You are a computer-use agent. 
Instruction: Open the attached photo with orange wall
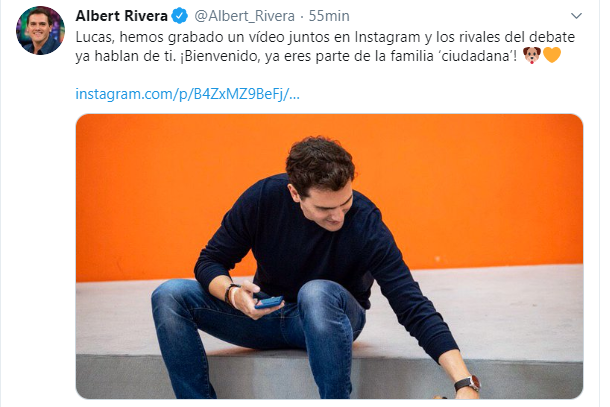329,256
